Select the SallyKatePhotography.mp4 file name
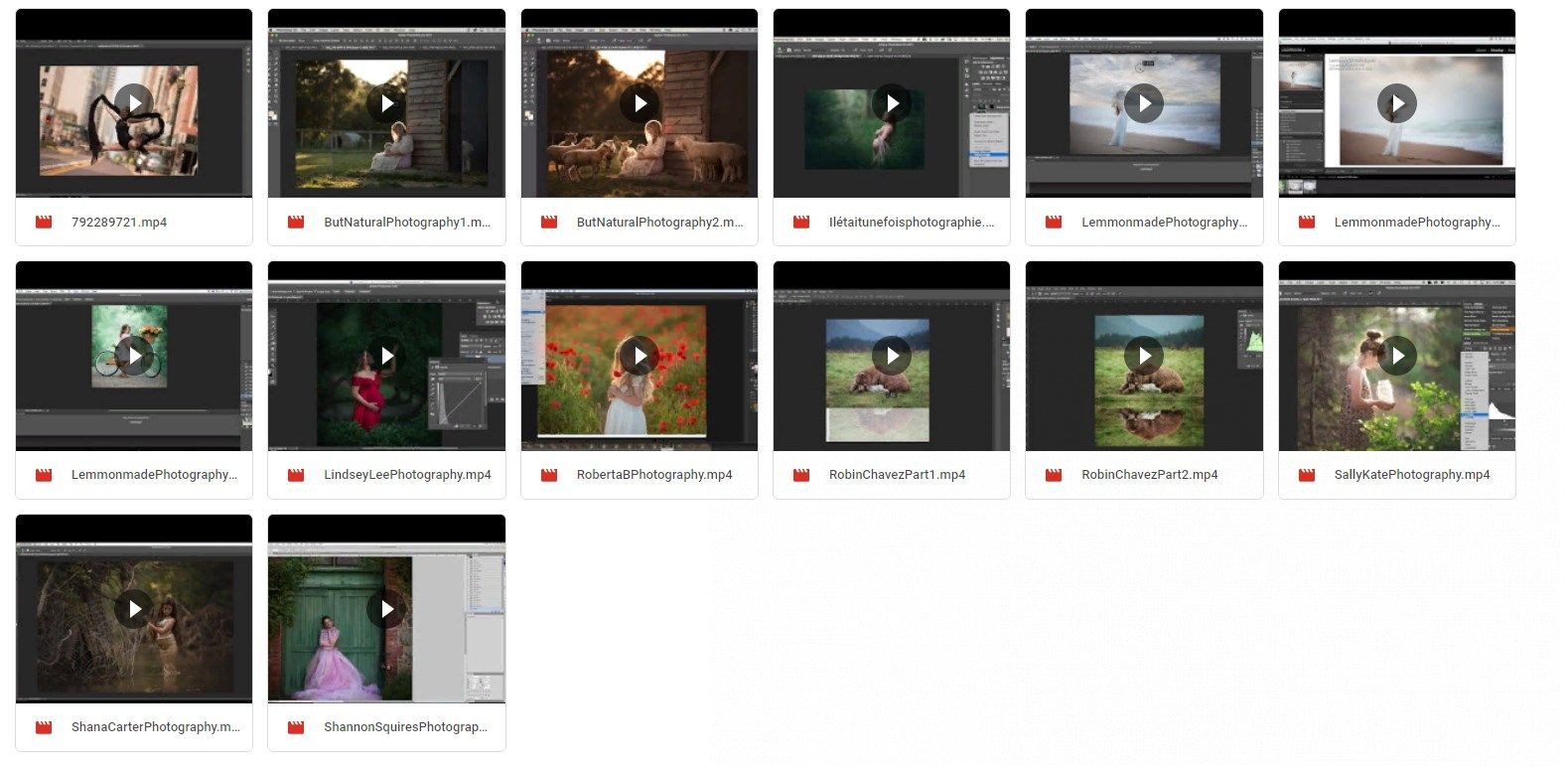 [1411, 475]
